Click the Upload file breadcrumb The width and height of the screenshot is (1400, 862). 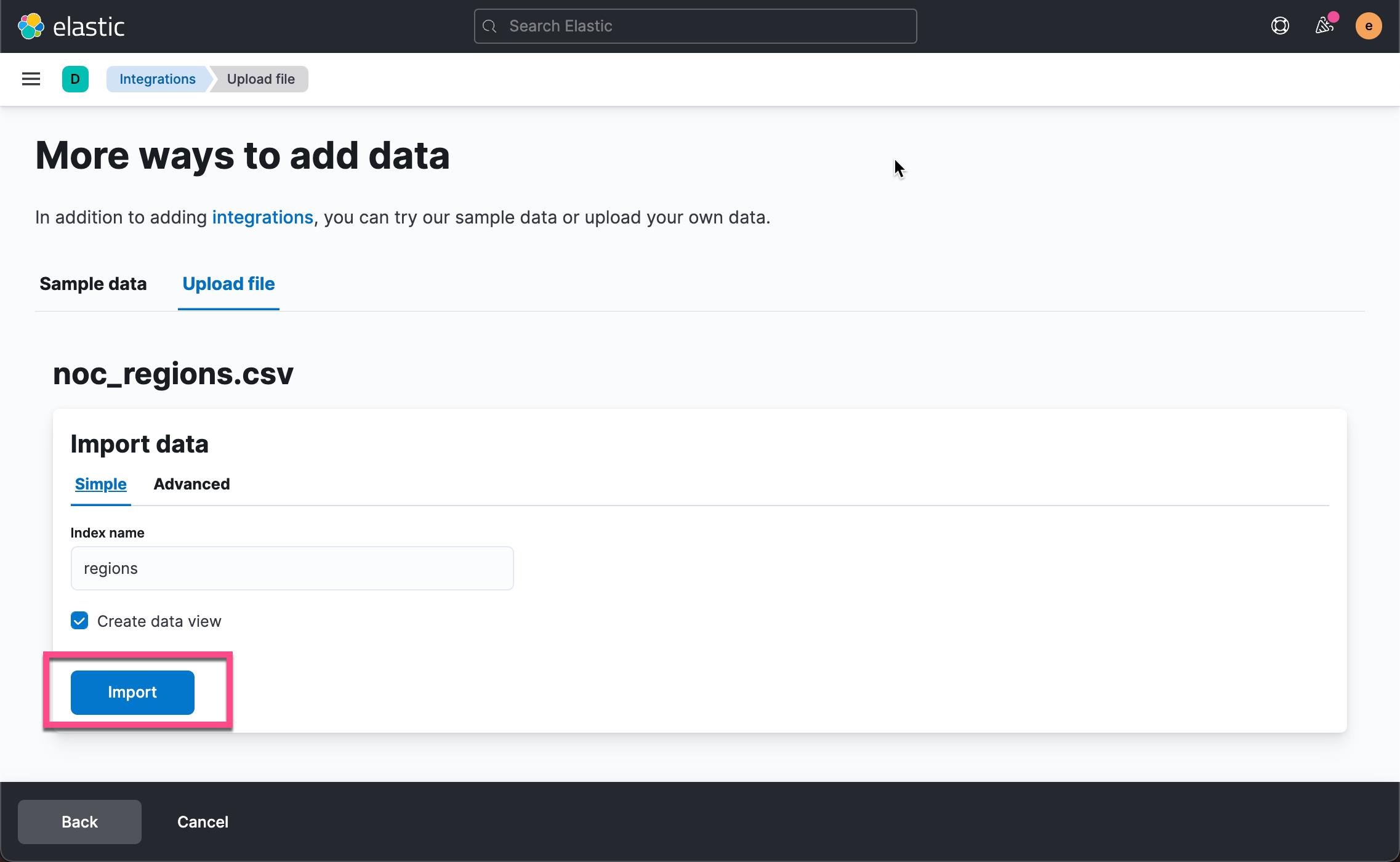261,79
